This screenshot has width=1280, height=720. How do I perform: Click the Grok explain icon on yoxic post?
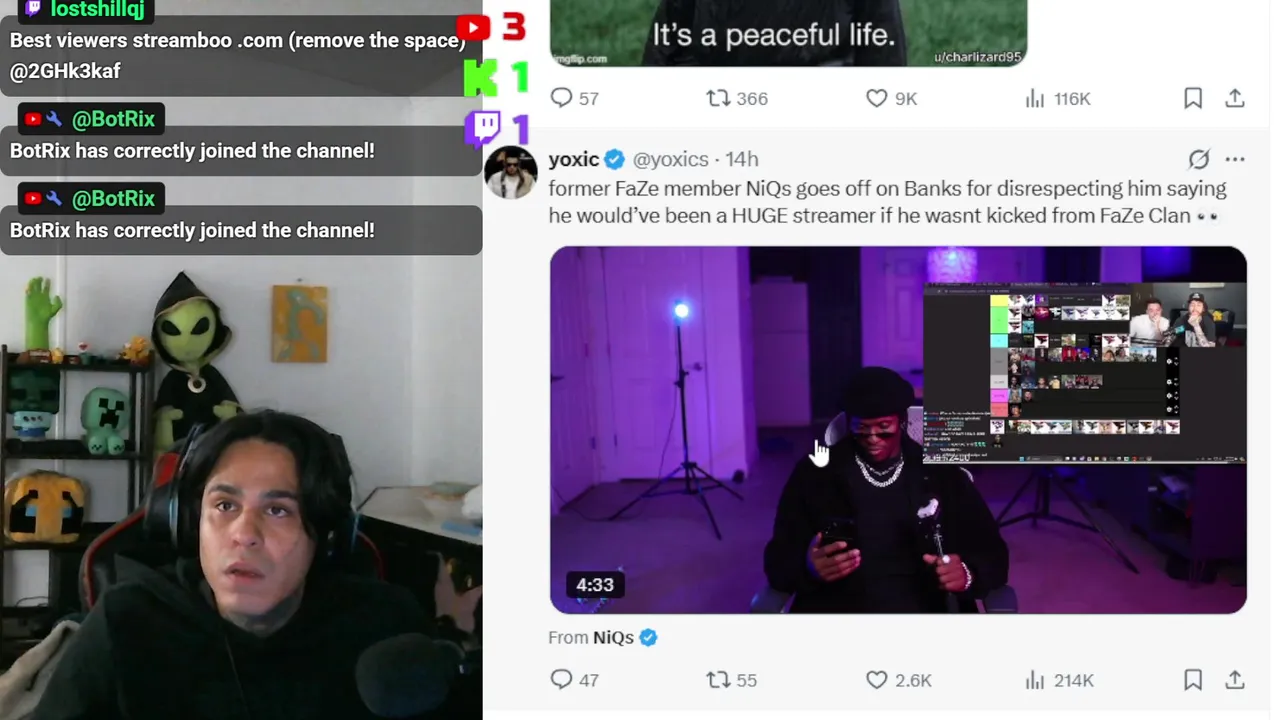1199,159
